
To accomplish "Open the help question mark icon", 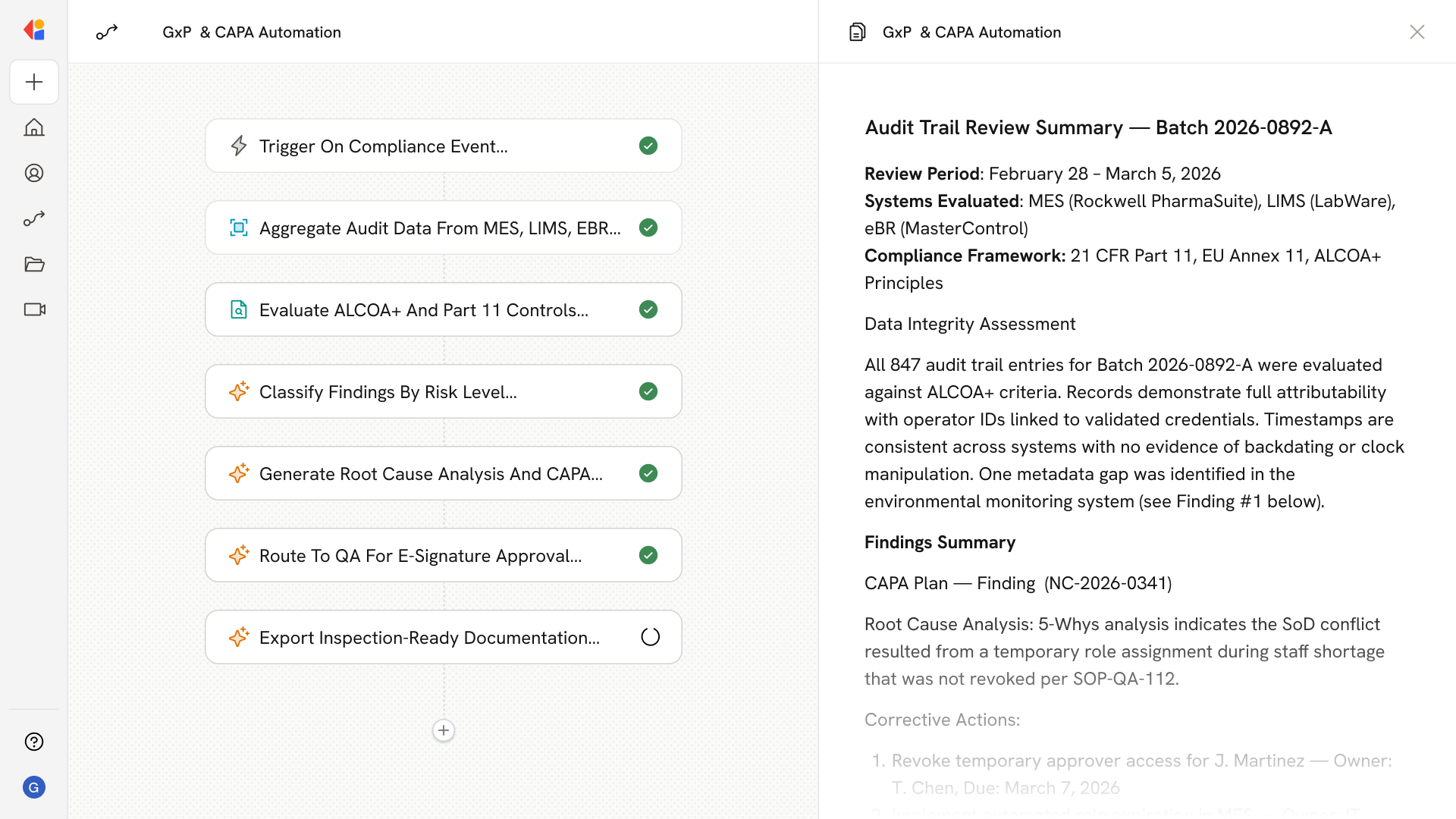I will coord(34,742).
